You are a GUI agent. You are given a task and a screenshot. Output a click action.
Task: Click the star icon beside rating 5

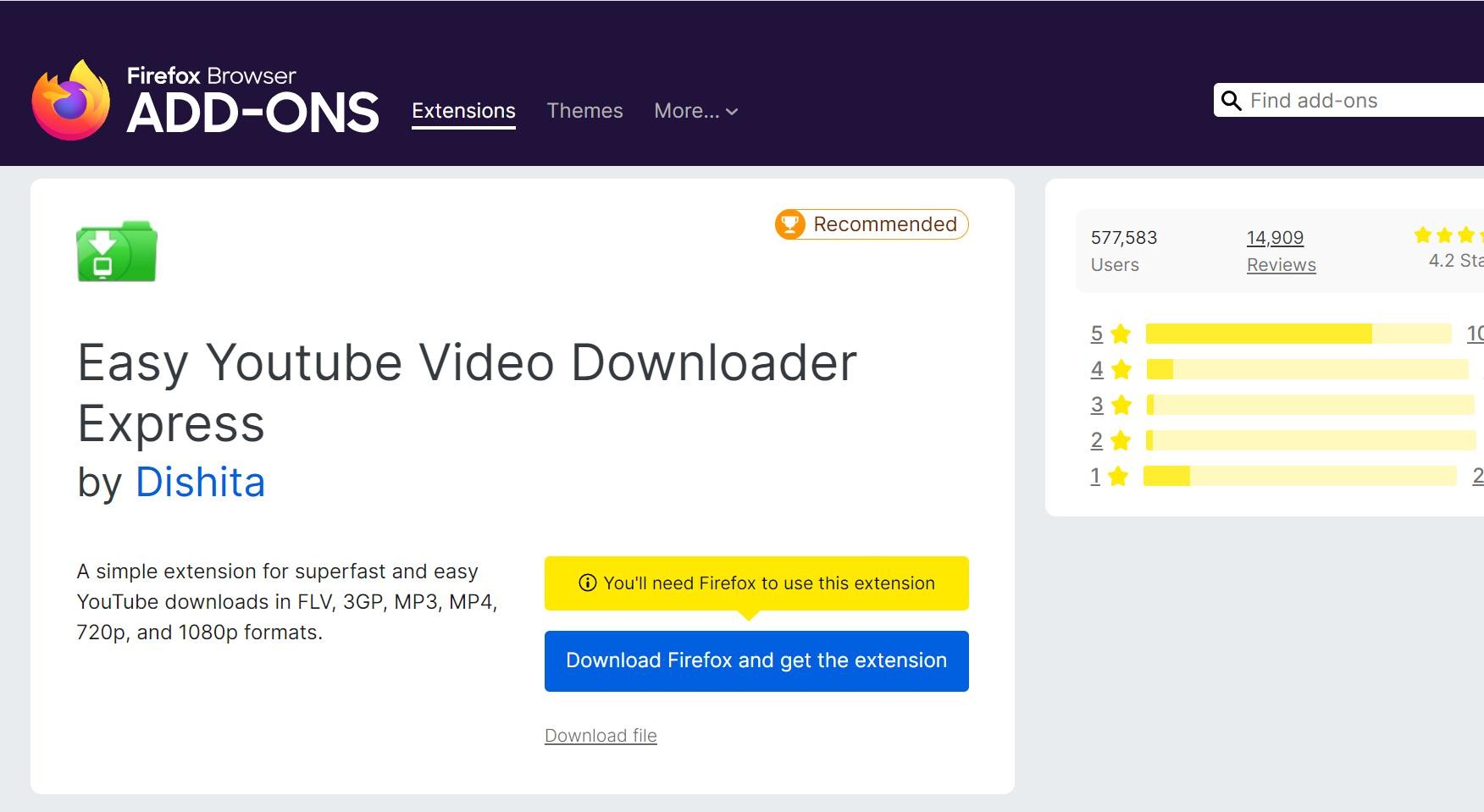point(1121,334)
